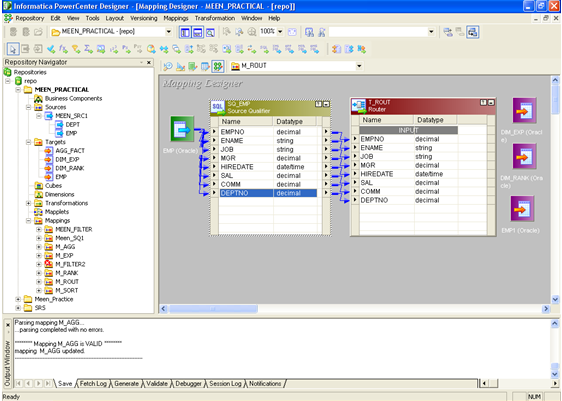Screen dimensions: 562x401
Task: Click the Mapping Designer horizontal scrollbar thumb
Action: 213,309
